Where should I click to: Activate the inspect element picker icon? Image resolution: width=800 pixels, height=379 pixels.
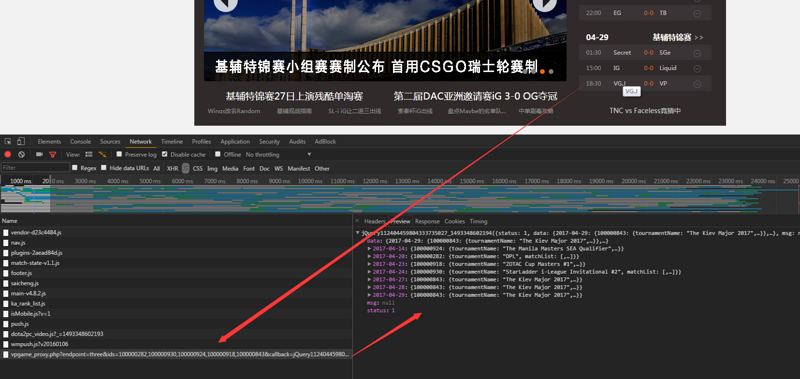(x=8, y=142)
